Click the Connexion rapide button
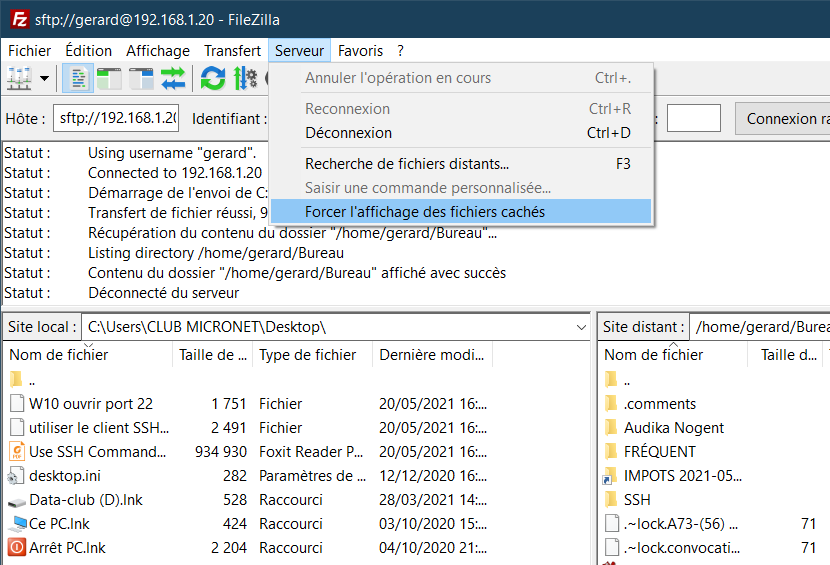 click(782, 119)
